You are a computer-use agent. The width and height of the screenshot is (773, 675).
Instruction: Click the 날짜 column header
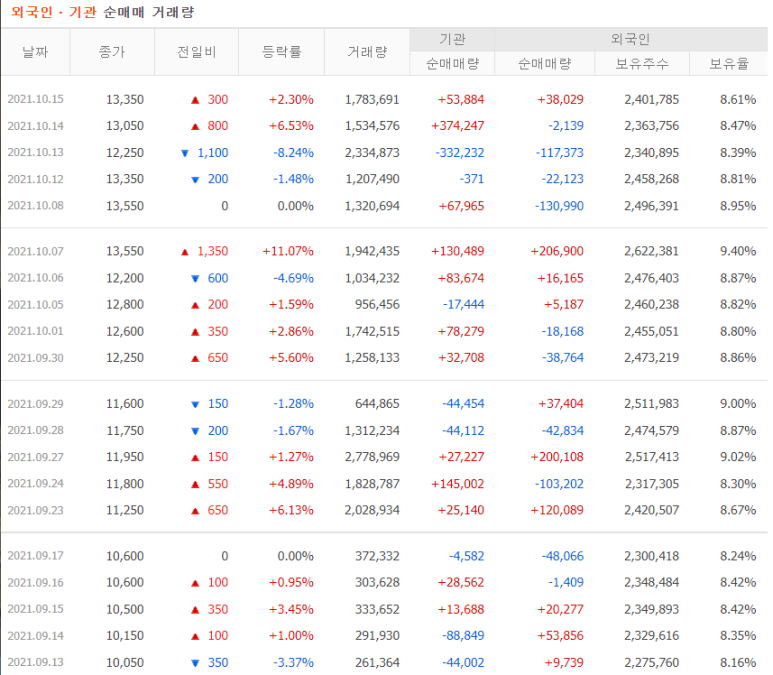coord(35,52)
